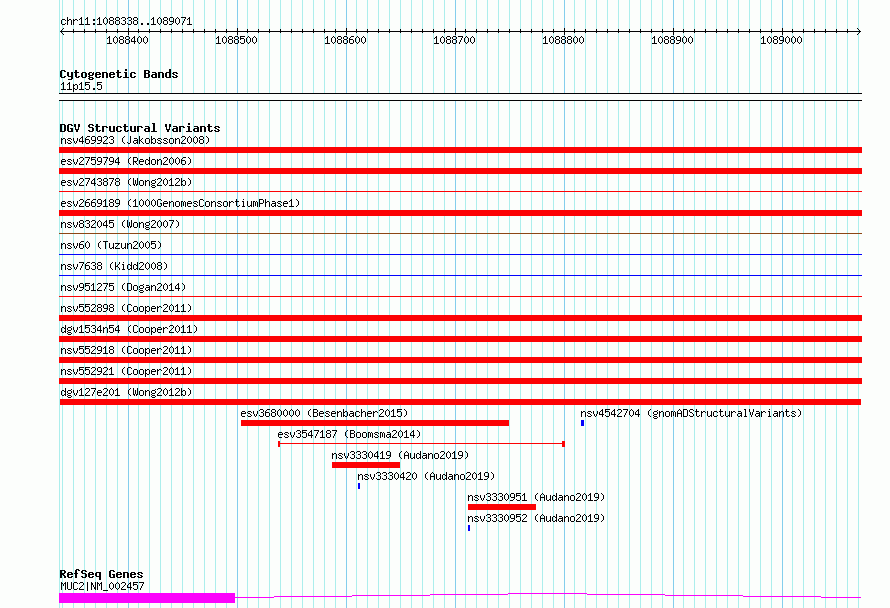Select nsv552918 (Cooper2011) variant label
Image resolution: width=890 pixels, height=608 pixels.
click(126, 350)
